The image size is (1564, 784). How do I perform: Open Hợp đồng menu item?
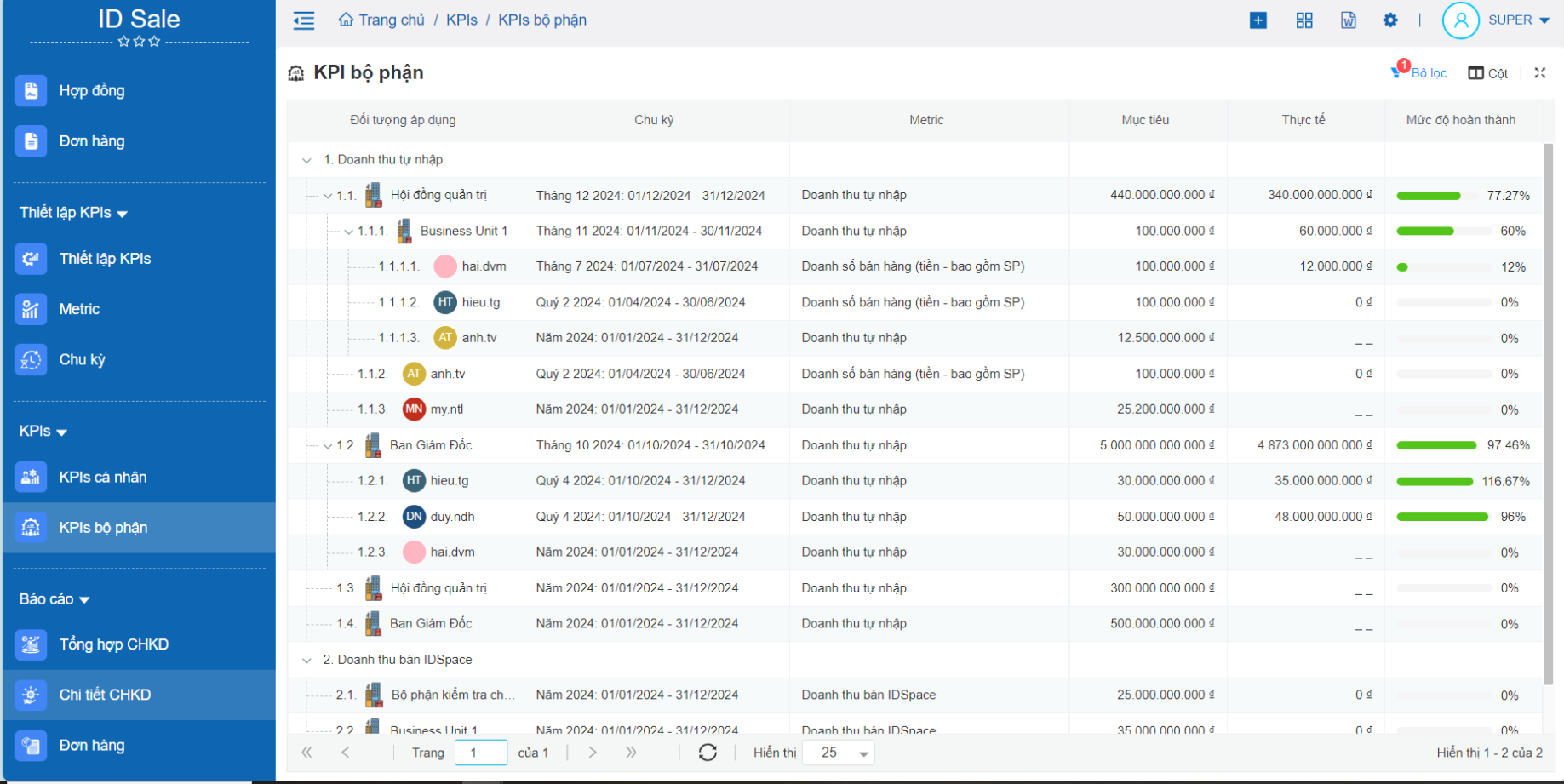[92, 90]
